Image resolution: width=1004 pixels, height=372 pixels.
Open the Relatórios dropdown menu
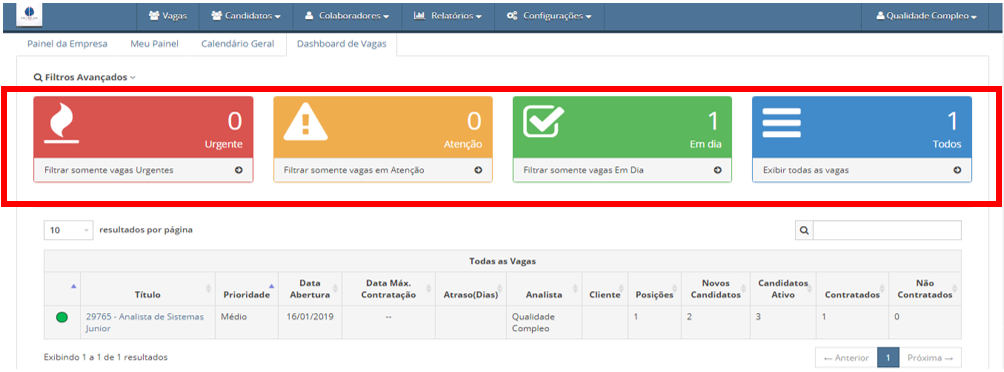[448, 15]
